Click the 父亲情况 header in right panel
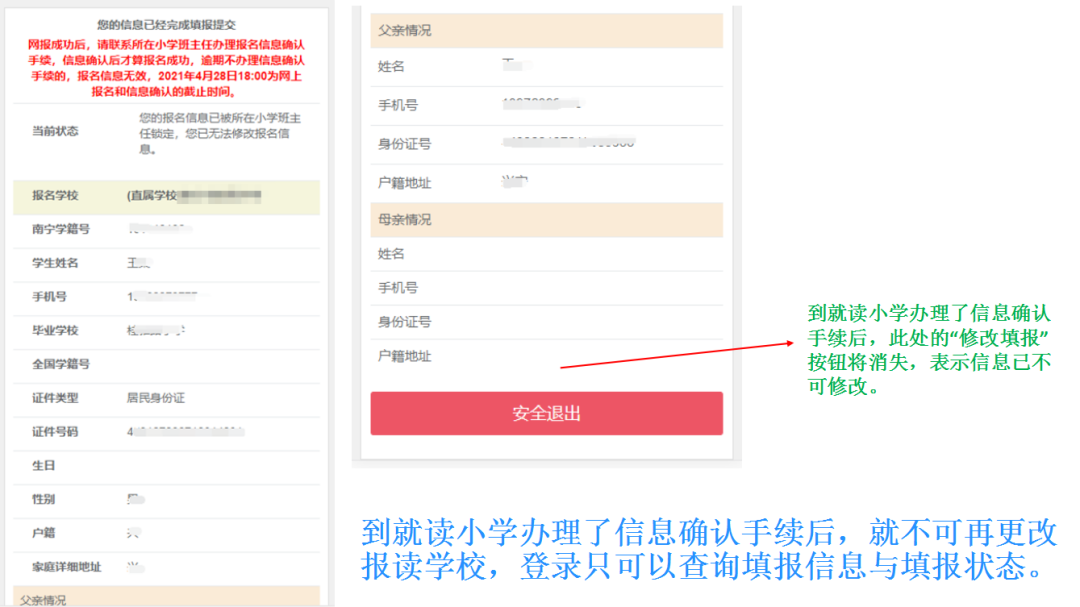1080x607 pixels. [546, 30]
